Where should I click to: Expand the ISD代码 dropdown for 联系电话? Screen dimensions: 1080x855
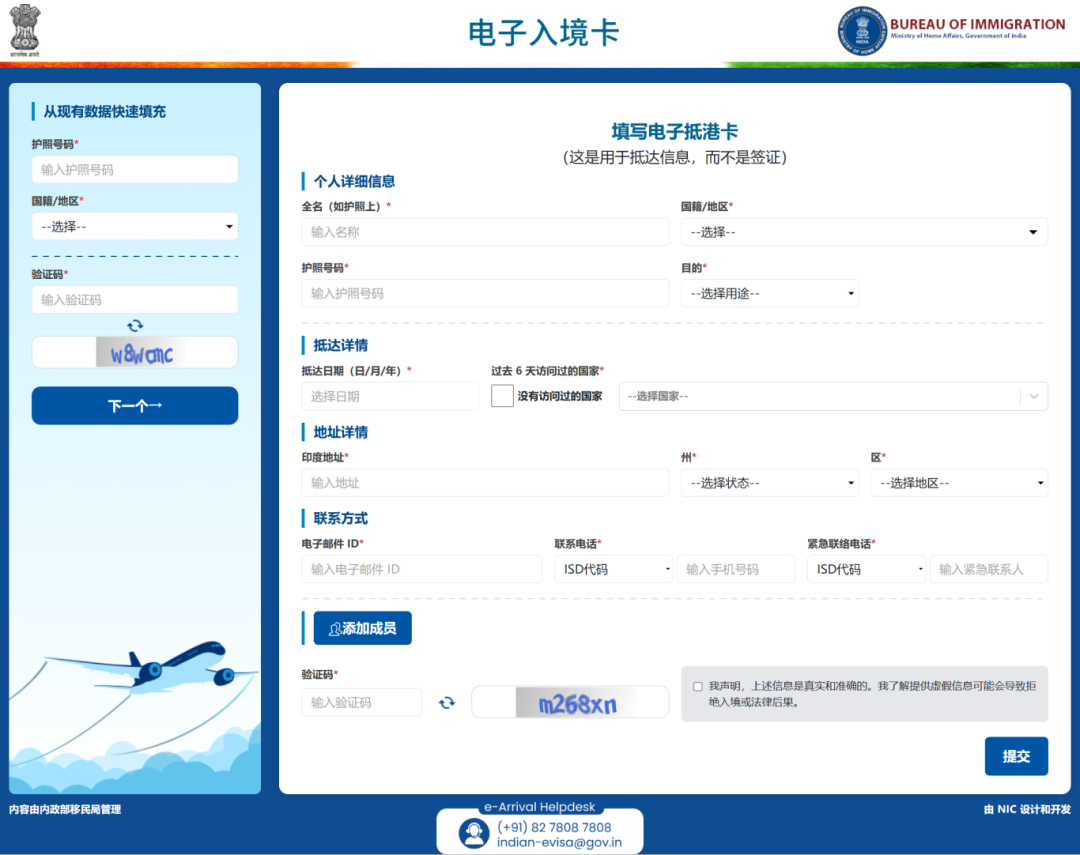click(614, 569)
